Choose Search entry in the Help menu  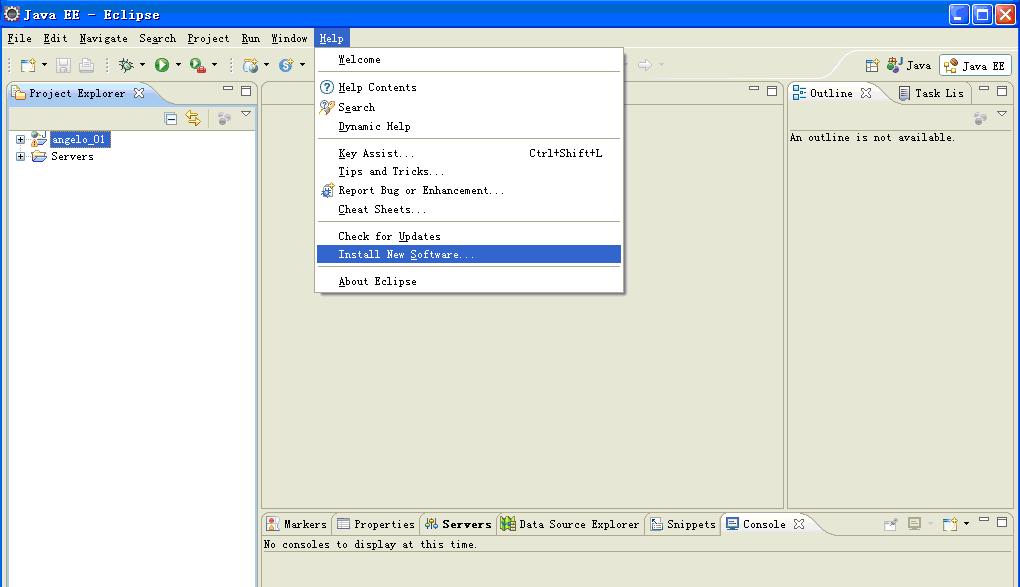469,107
